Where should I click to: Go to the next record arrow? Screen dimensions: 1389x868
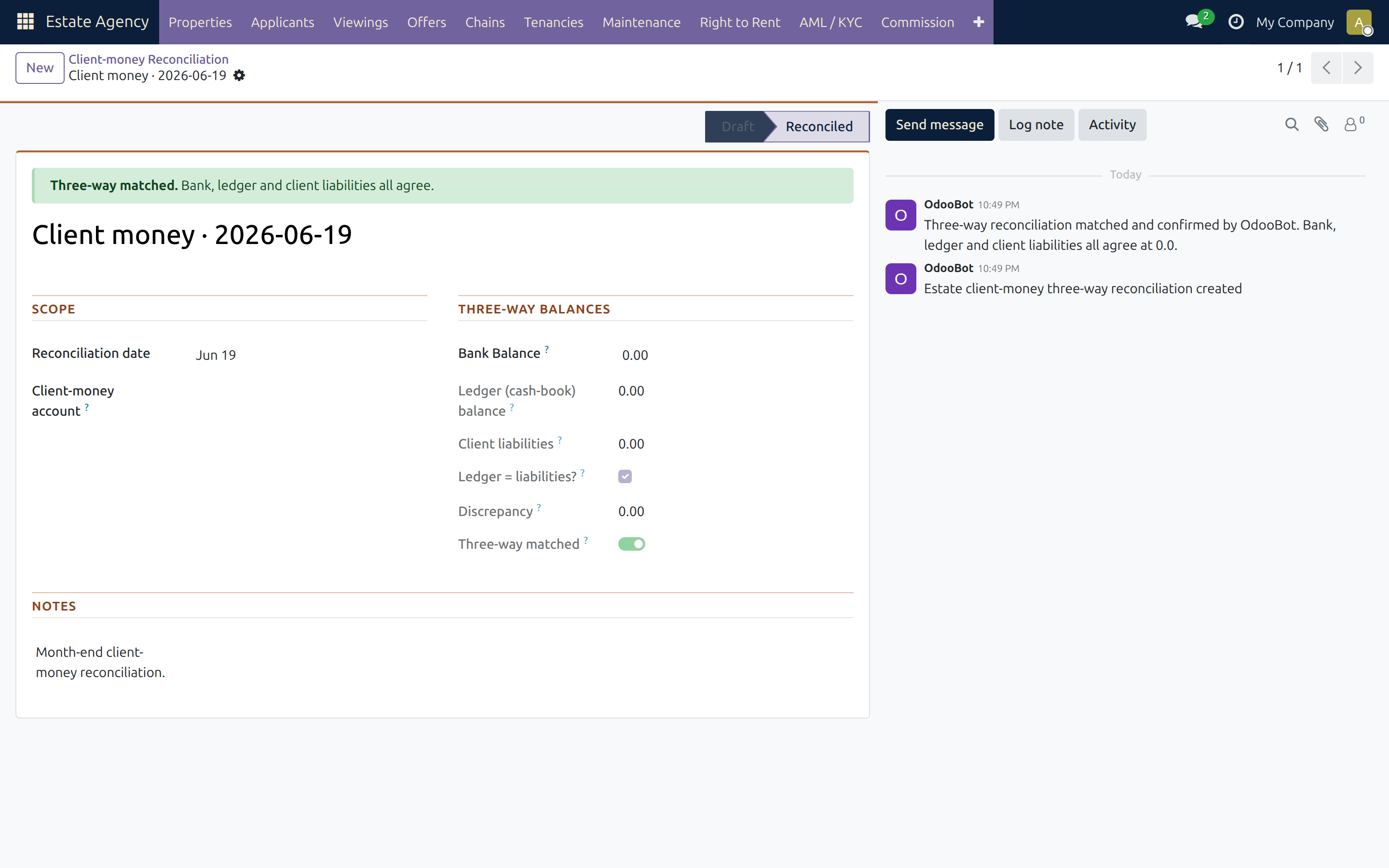tap(1358, 68)
